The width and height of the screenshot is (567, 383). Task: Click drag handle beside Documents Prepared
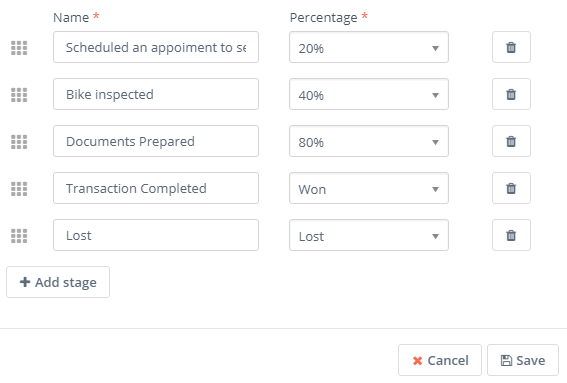click(x=19, y=142)
